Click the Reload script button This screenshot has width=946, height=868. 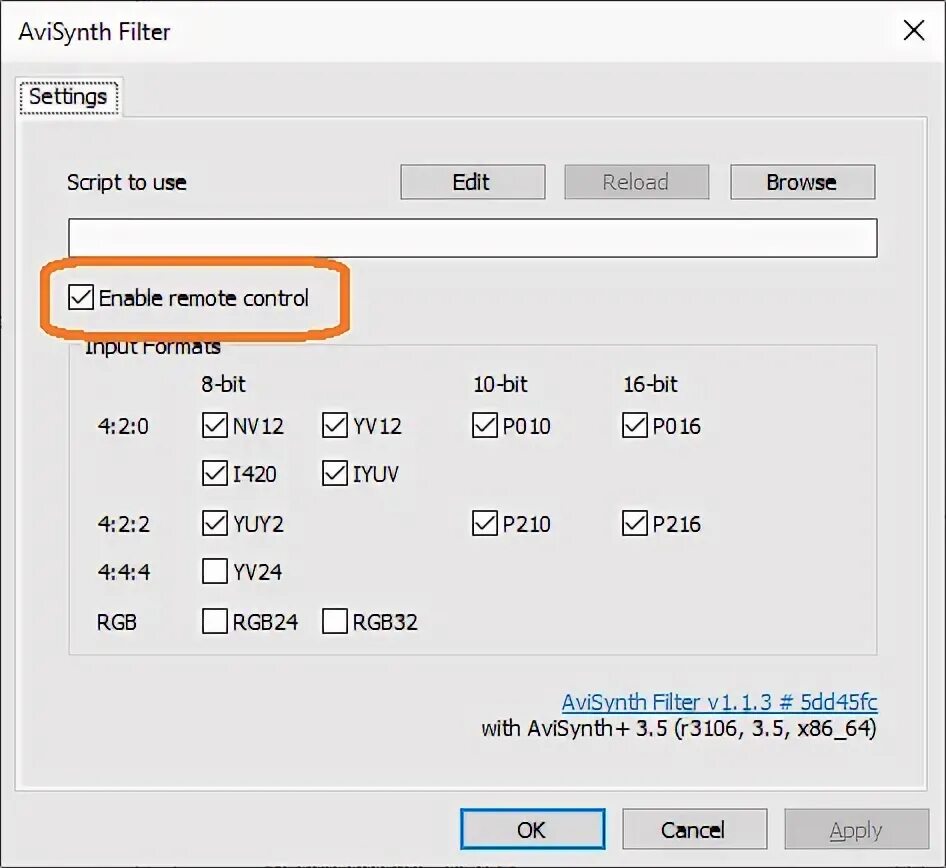pos(636,182)
